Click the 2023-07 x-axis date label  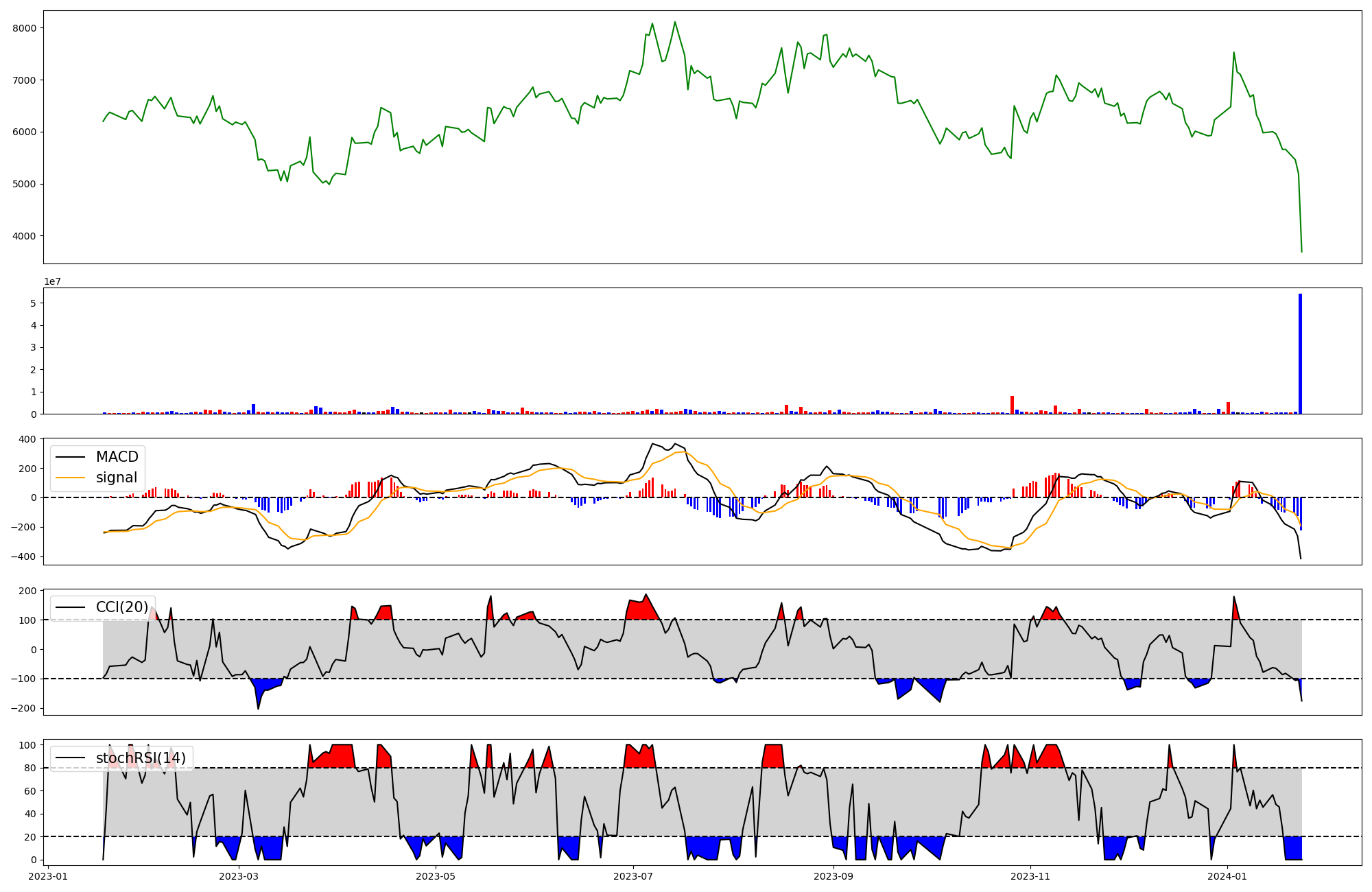(x=632, y=876)
